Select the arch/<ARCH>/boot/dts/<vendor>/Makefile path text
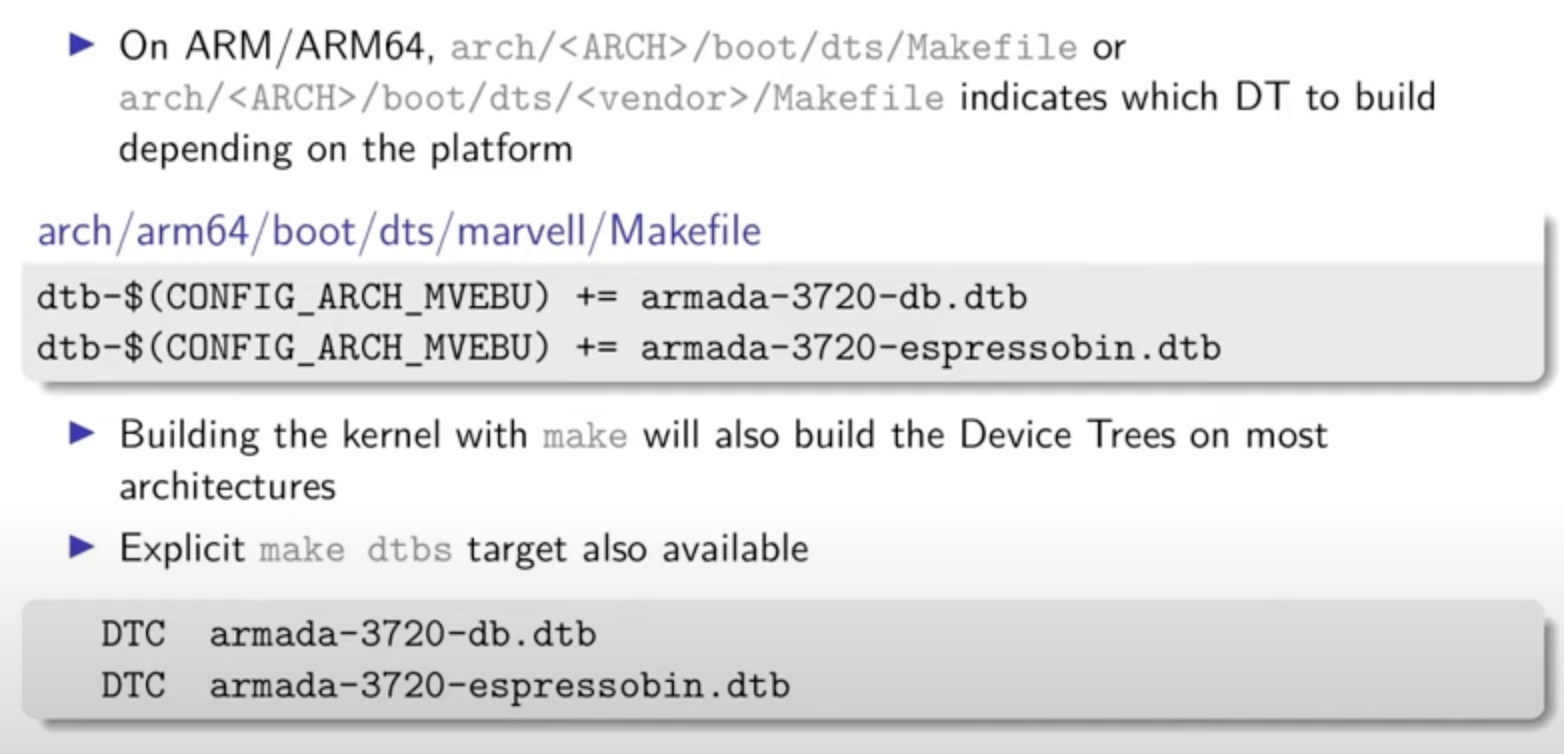 [x=531, y=99]
